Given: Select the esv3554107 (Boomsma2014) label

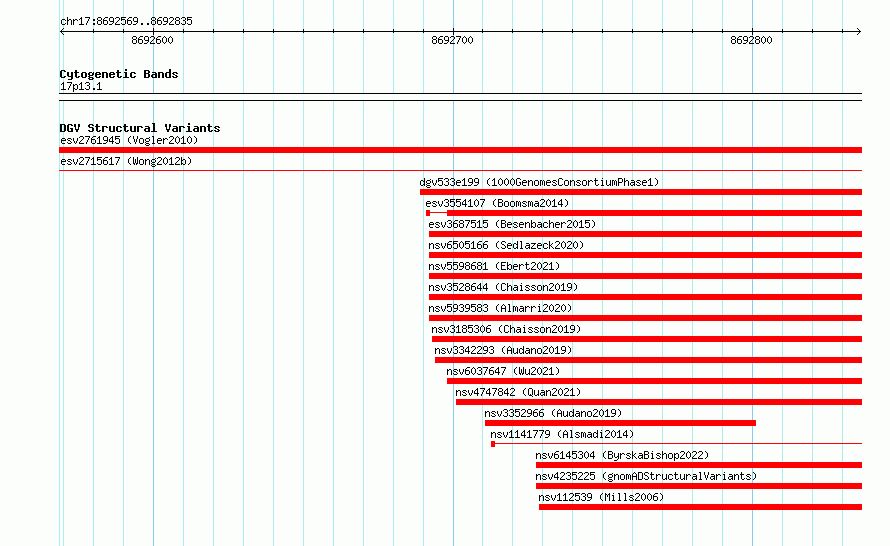Looking at the screenshot, I should click(x=497, y=203).
